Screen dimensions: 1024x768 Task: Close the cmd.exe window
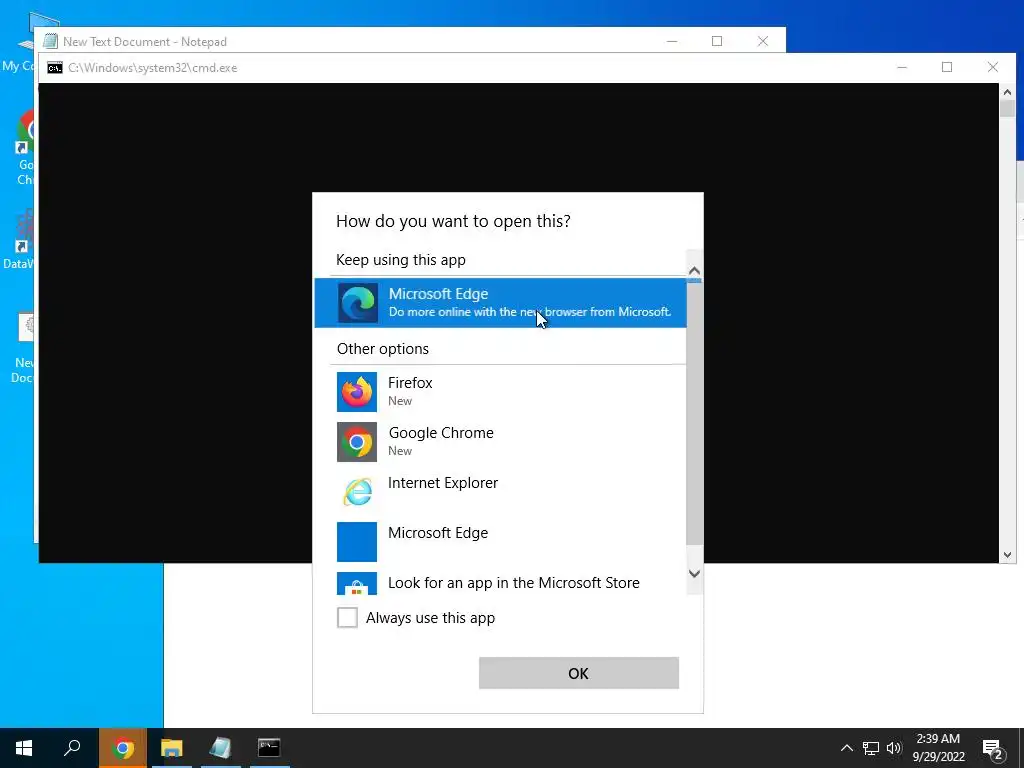click(x=993, y=67)
